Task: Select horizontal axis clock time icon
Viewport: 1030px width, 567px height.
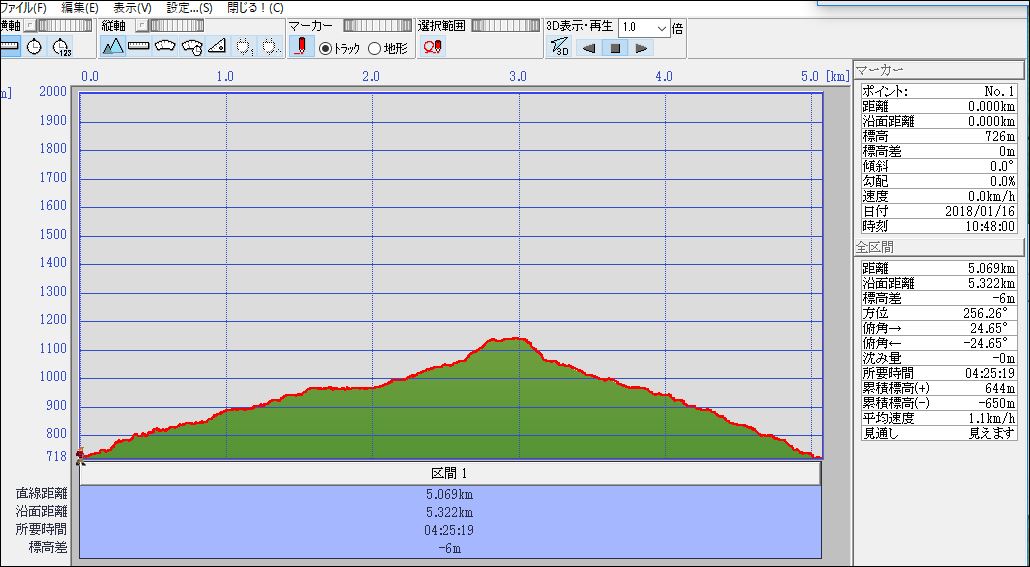Action: [x=34, y=47]
